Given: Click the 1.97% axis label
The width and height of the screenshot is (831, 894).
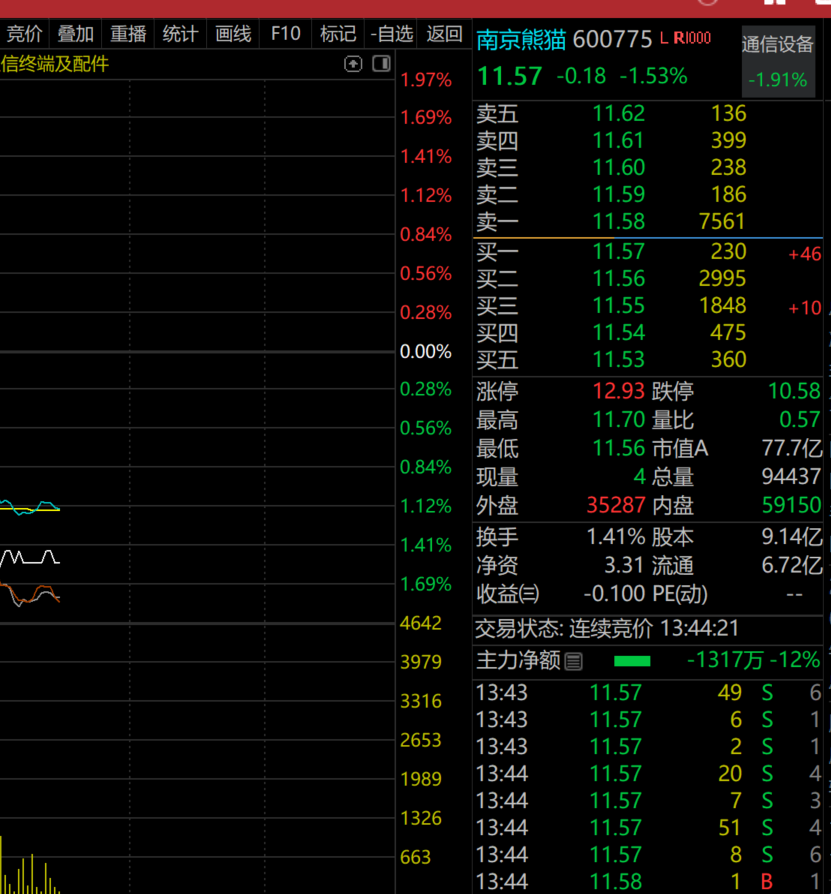Looking at the screenshot, I should (x=426, y=80).
